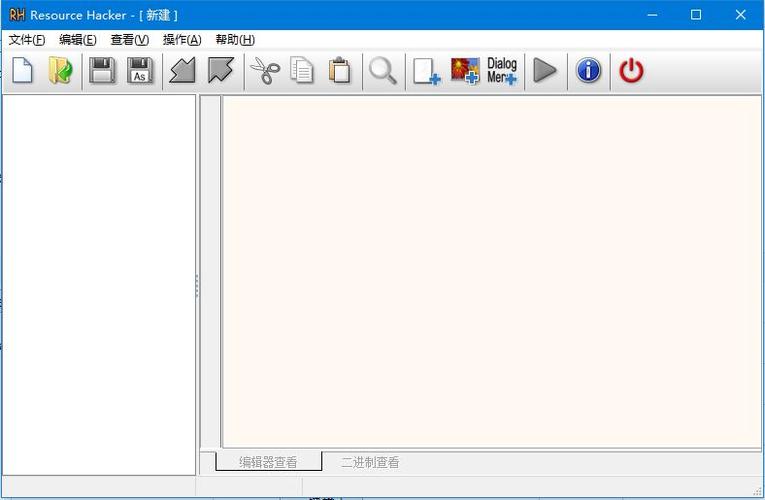Maximize the Resource Hacker window

click(696, 15)
